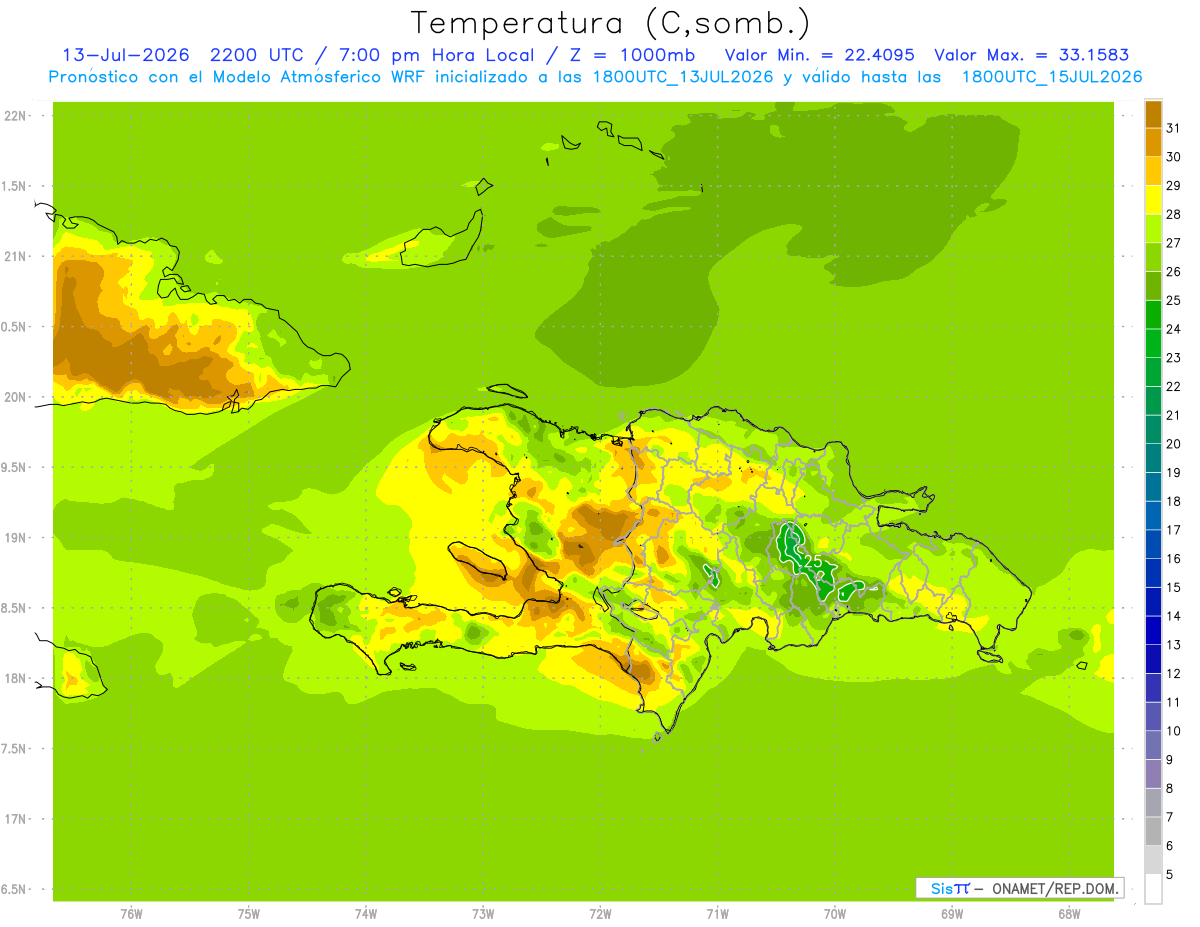The image size is (1200, 927).
Task: Click the 'Temperatura (C,somb.)' chart title
Action: pyautogui.click(x=611, y=23)
